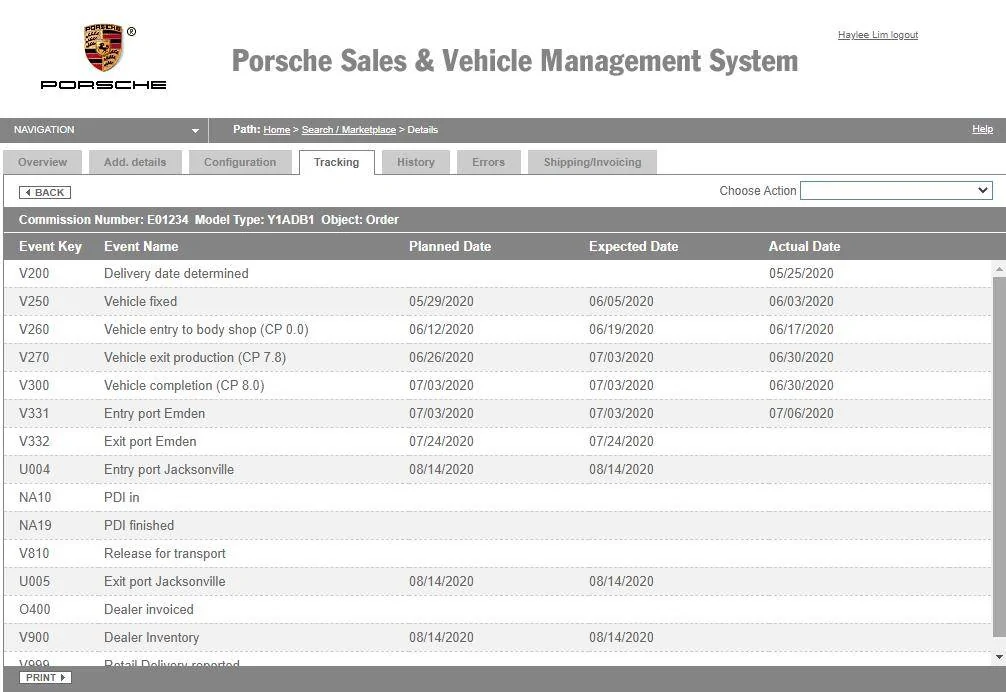
Task: Follow the Home breadcrumb link
Action: pyautogui.click(x=277, y=130)
